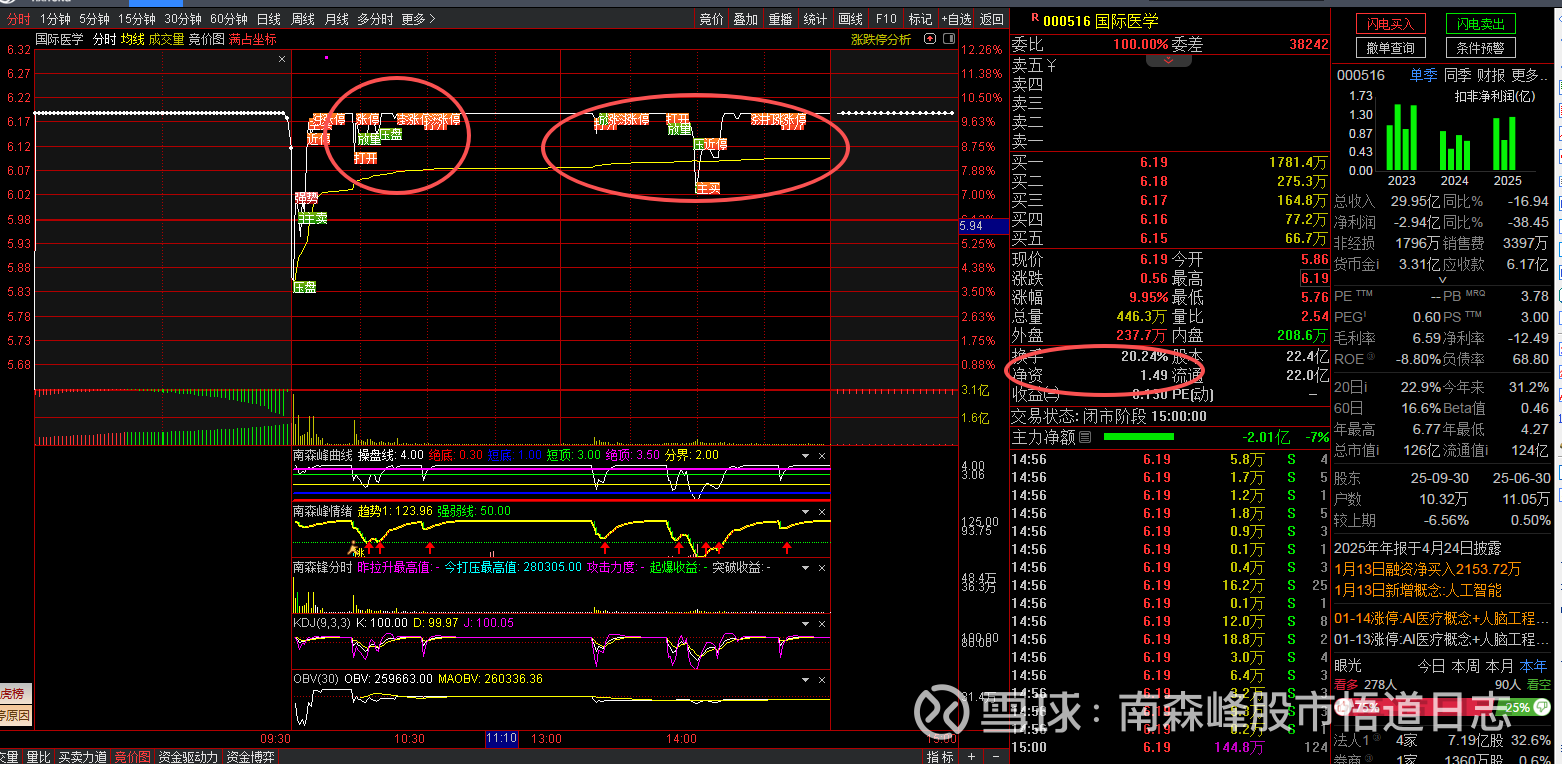Click the 条件预警 button
This screenshot has width=1562, height=764.
(1481, 47)
